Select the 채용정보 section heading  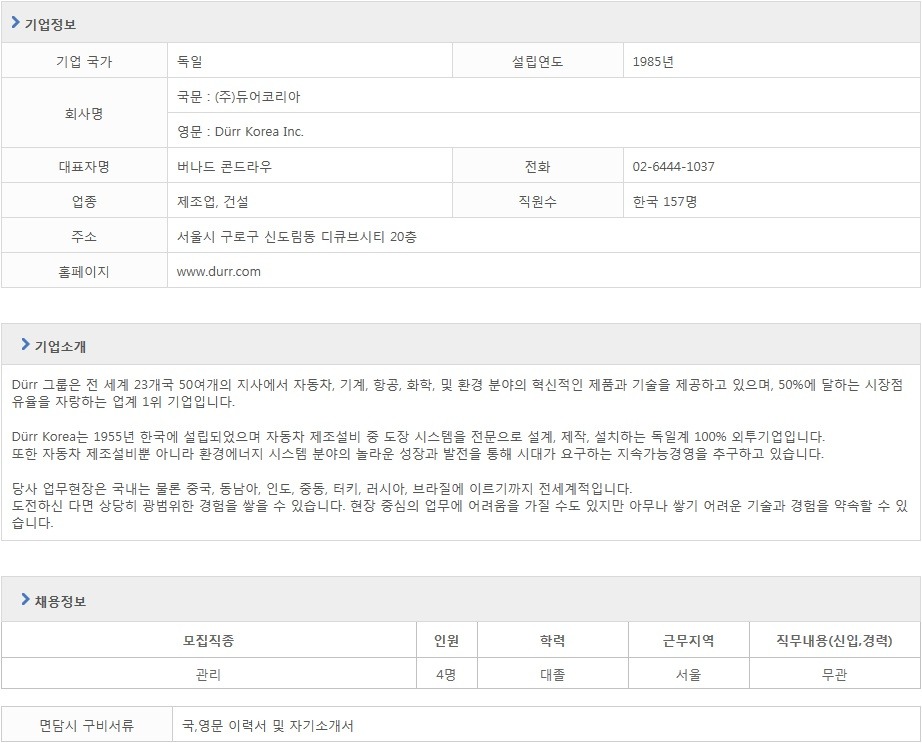tap(60, 601)
